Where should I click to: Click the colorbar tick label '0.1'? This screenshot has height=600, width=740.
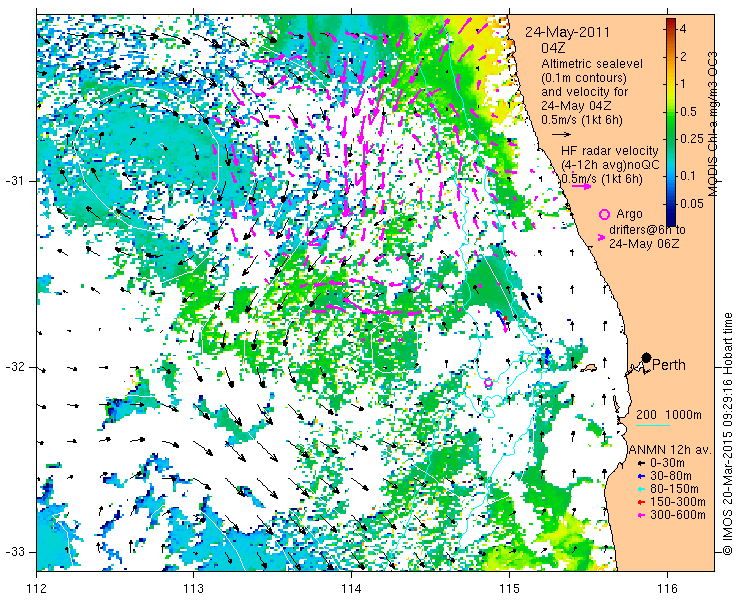click(688, 176)
